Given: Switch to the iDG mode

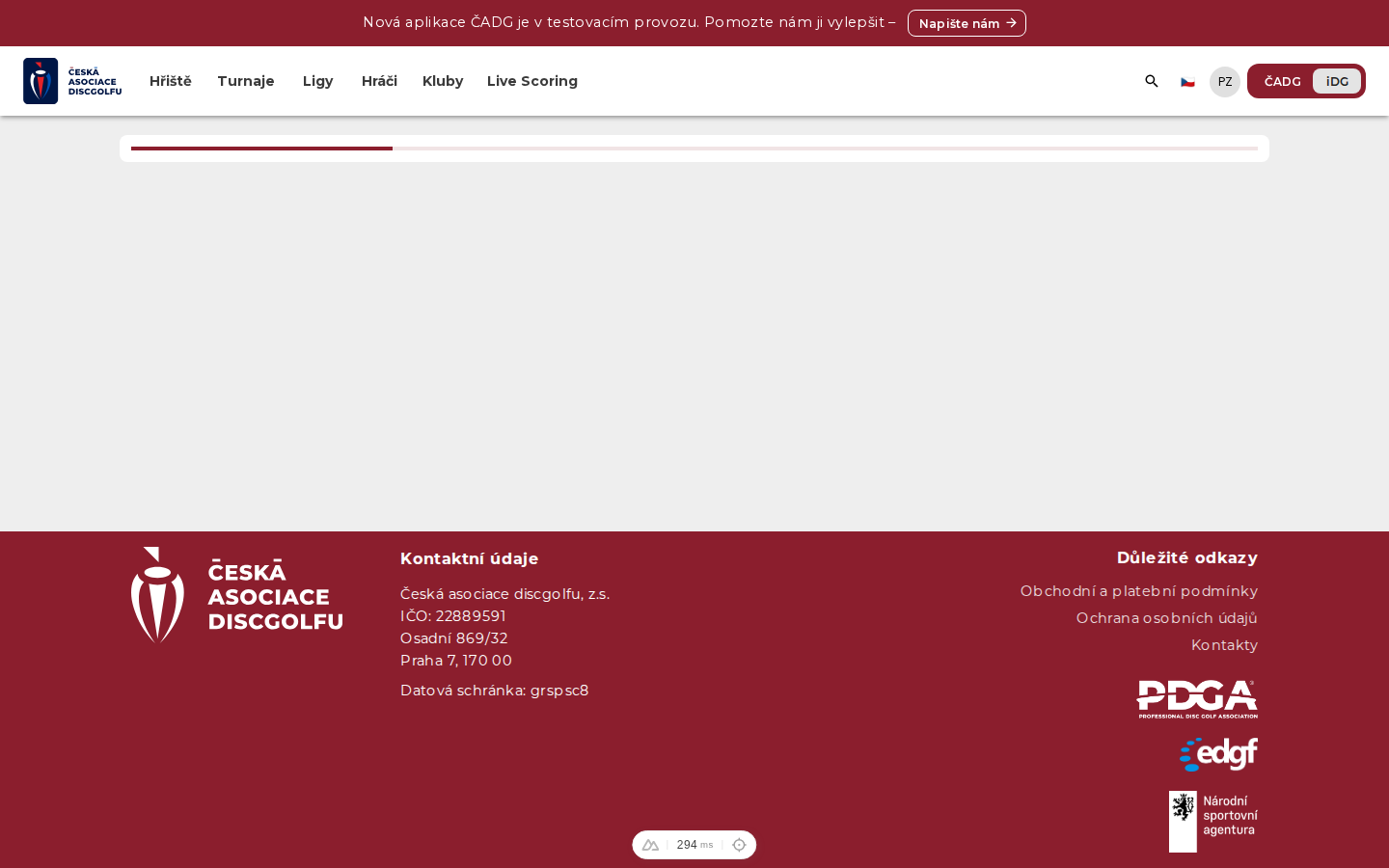Looking at the screenshot, I should [x=1337, y=81].
